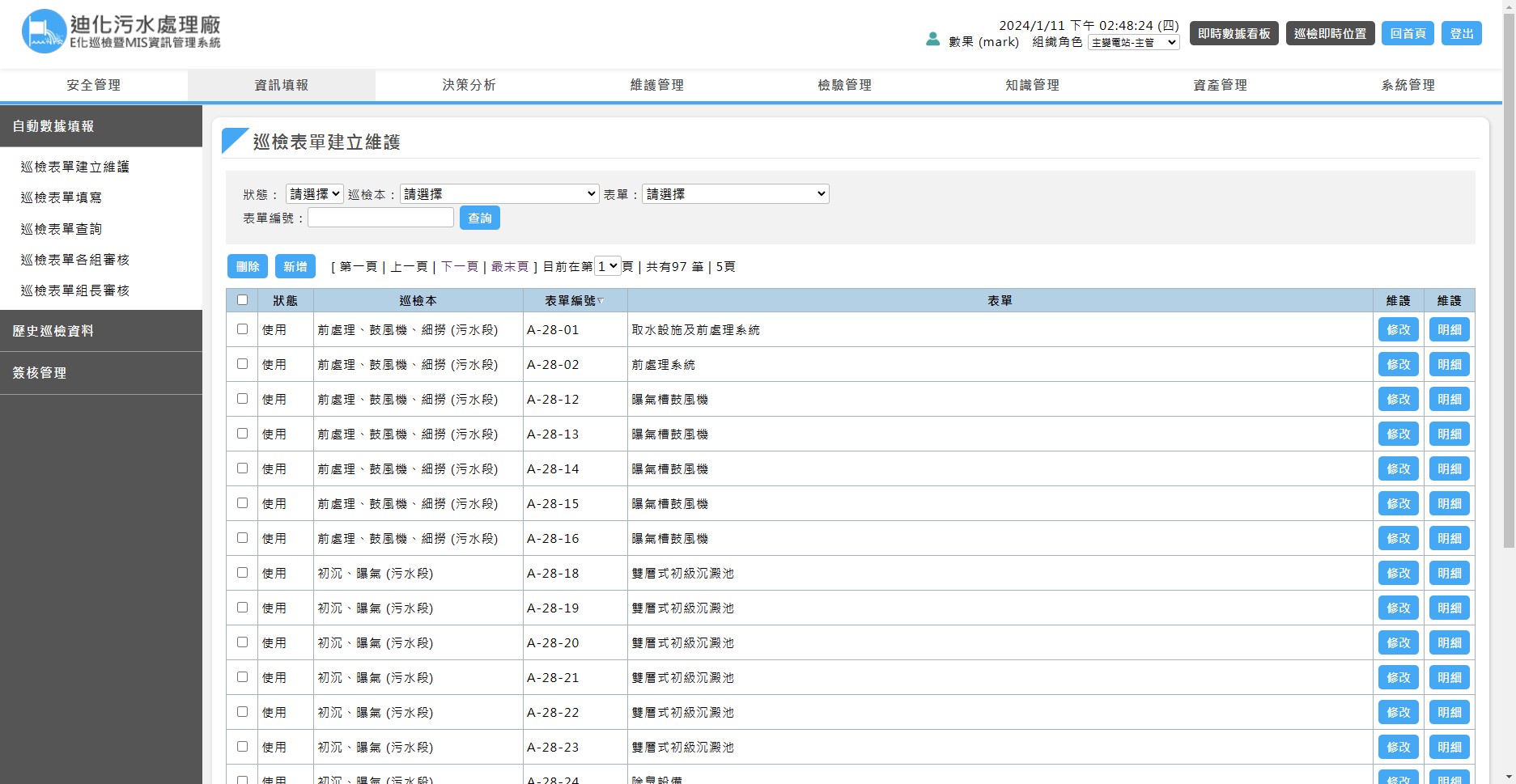Open the 表單 filter dropdown

(x=735, y=194)
